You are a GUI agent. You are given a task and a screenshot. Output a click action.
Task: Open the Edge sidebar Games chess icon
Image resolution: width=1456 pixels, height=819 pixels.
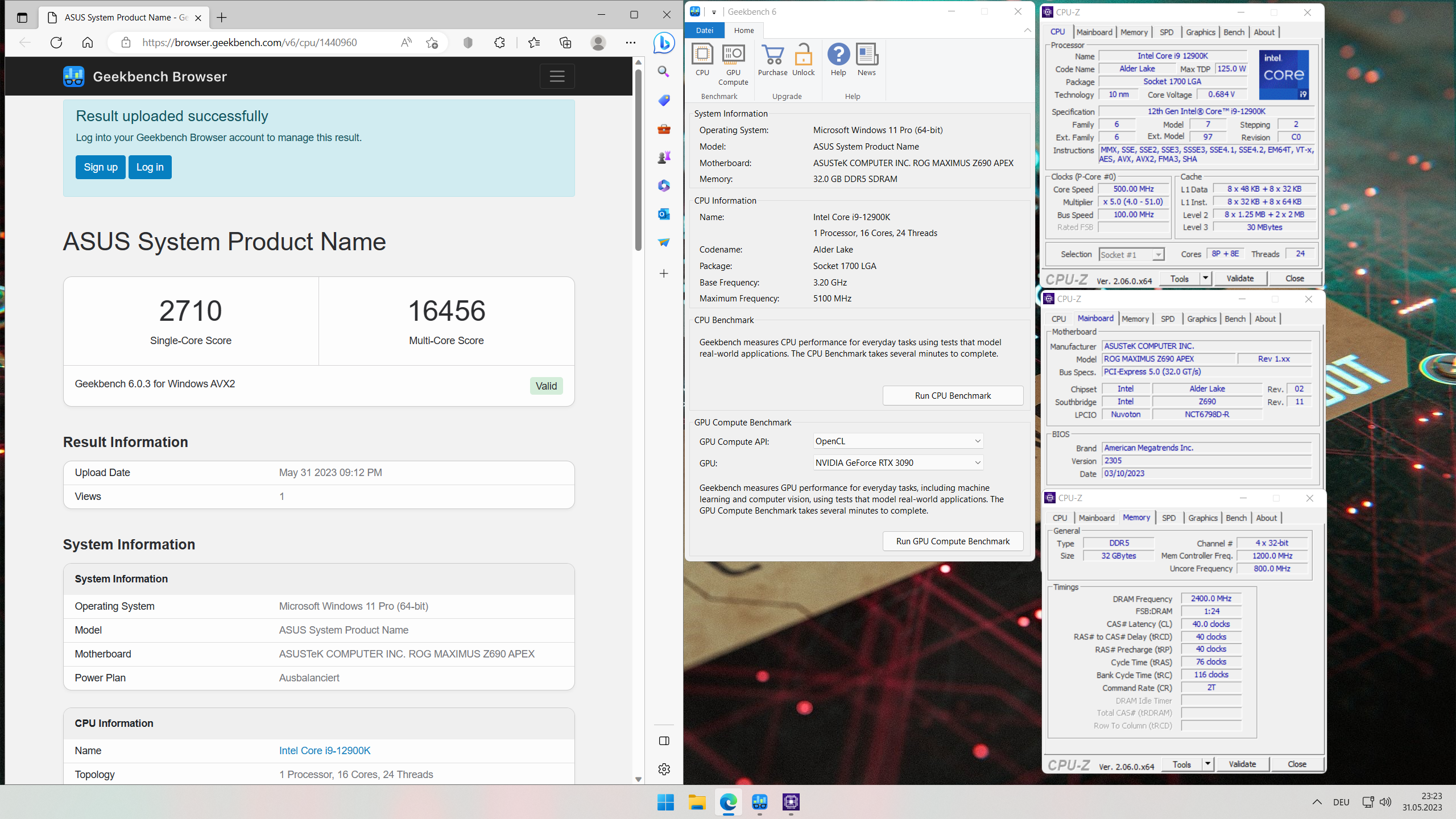(x=664, y=157)
